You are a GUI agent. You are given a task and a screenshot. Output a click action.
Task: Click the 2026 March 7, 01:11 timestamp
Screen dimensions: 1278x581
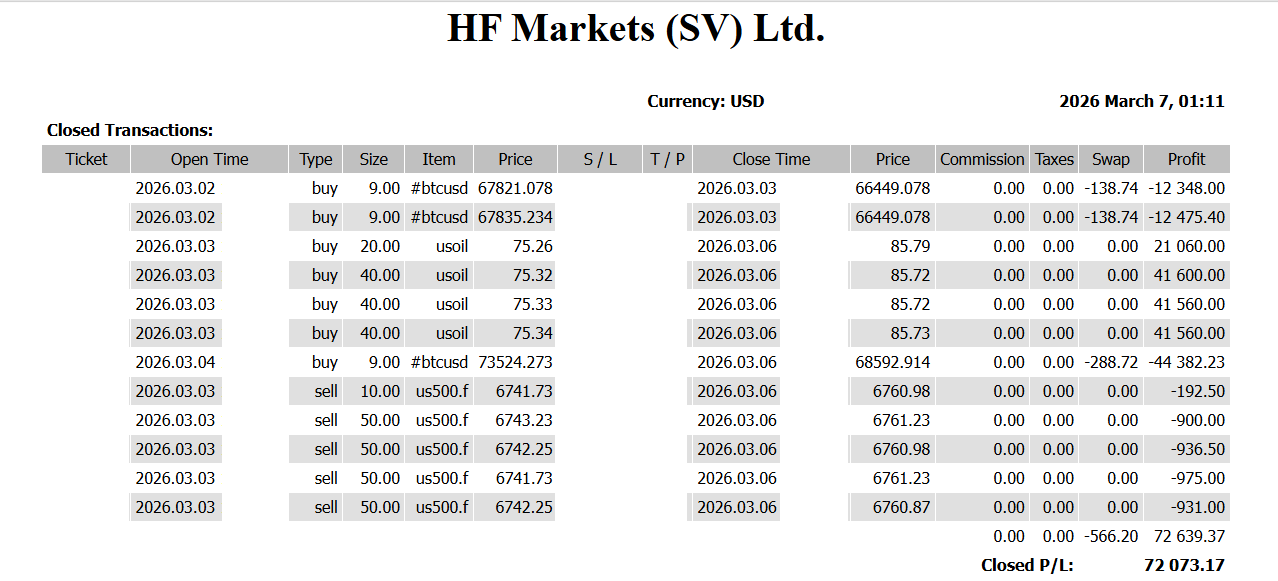point(1141,101)
